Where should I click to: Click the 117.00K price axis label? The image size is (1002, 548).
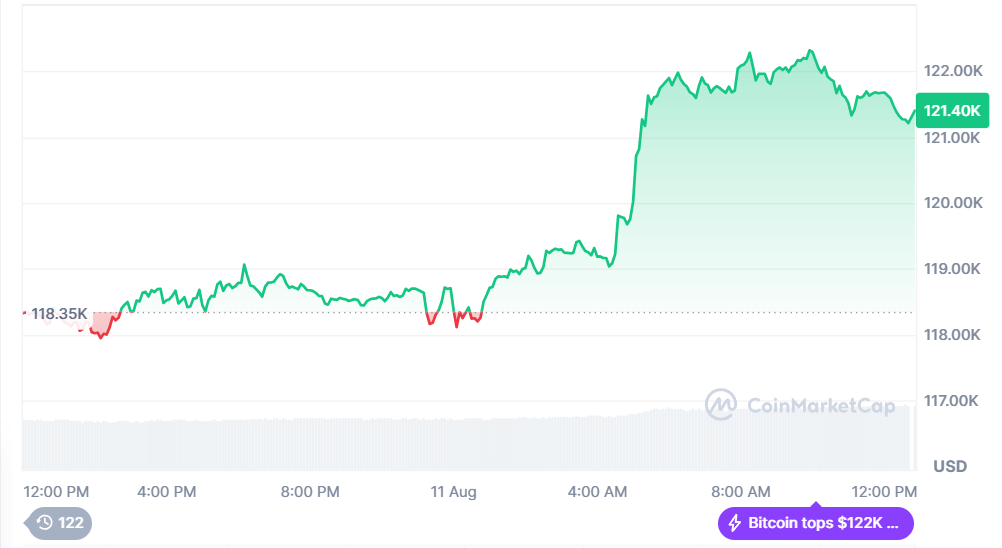[953, 401]
